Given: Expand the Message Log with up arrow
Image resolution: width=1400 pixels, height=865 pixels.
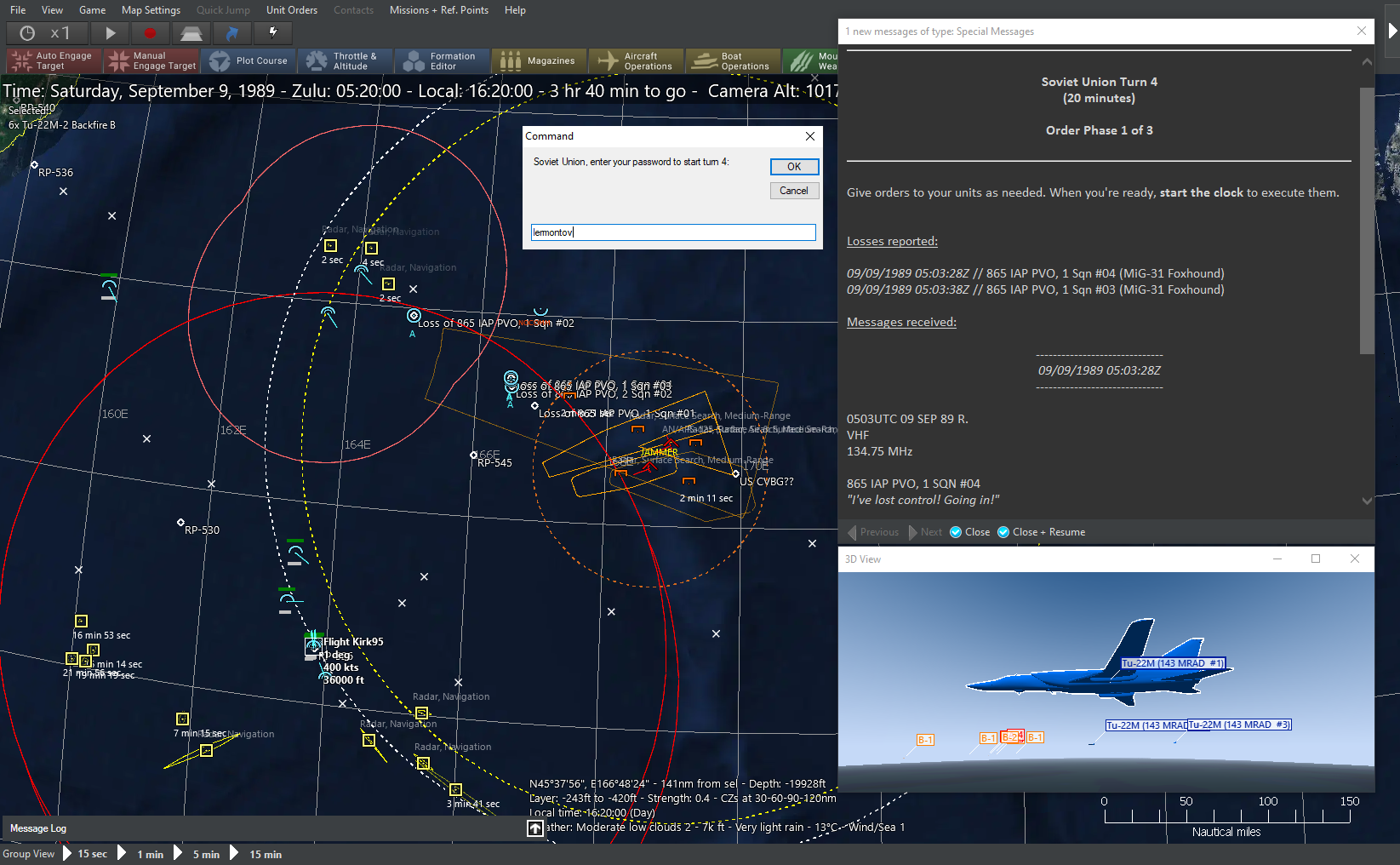Looking at the screenshot, I should 535,828.
